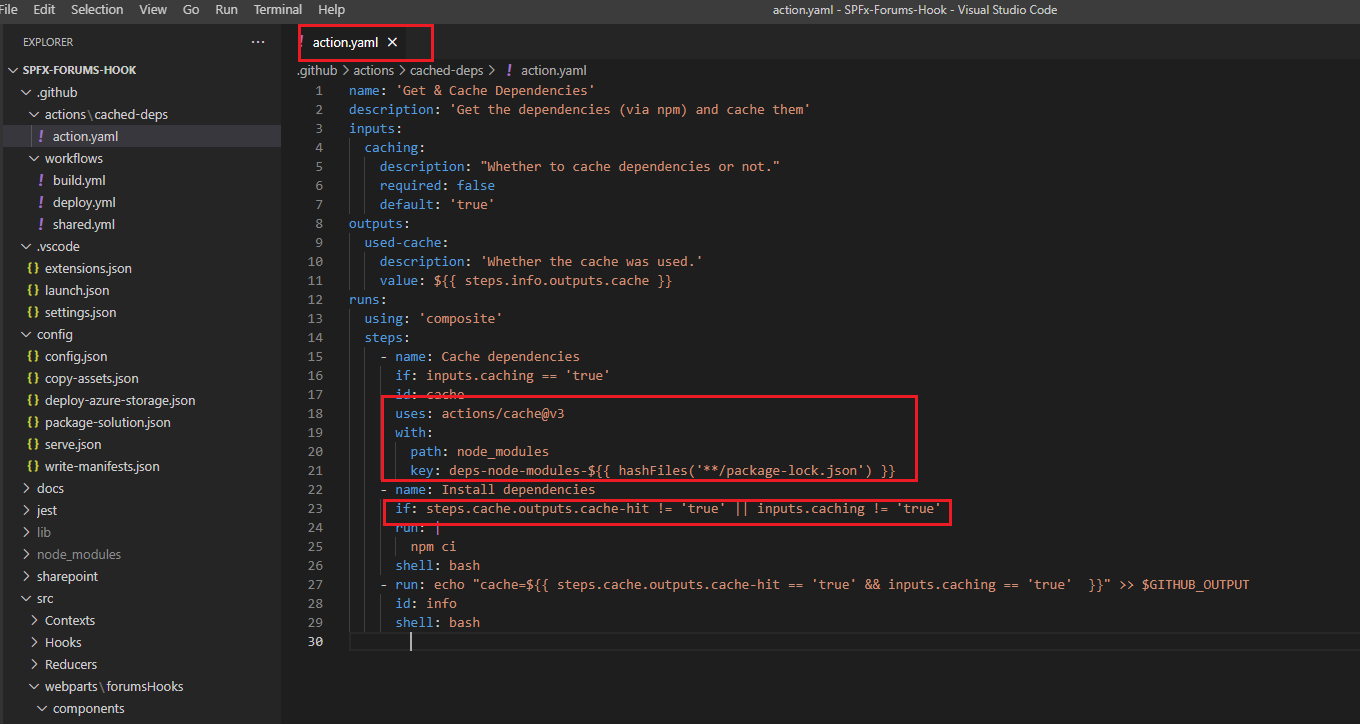Open build.yml in the workflows folder

(x=79, y=180)
